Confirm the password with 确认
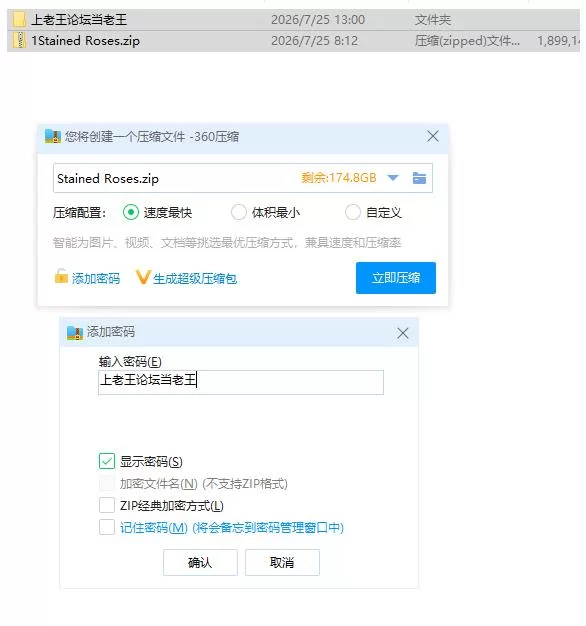 [x=200, y=563]
